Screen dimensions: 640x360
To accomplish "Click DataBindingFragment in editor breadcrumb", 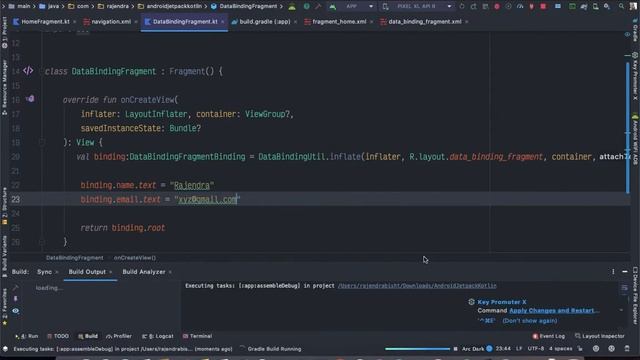I will tap(75, 258).
